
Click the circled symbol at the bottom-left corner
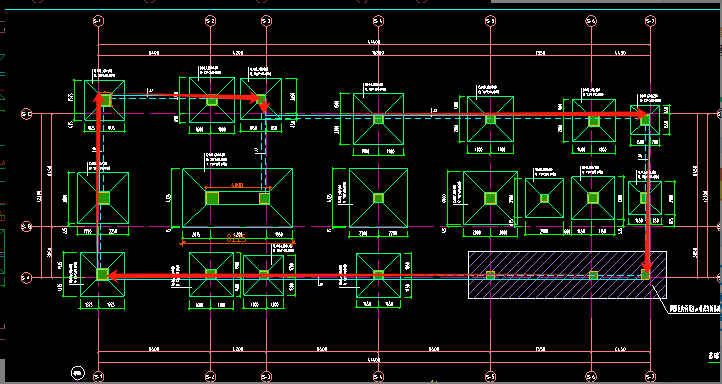pyautogui.click(x=78, y=372)
